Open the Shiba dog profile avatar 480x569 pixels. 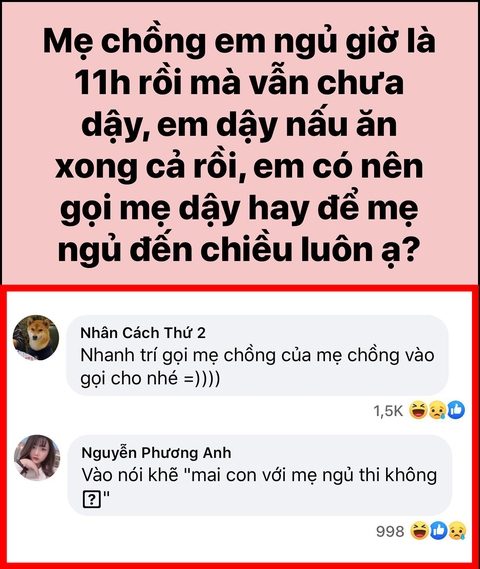coord(36,337)
